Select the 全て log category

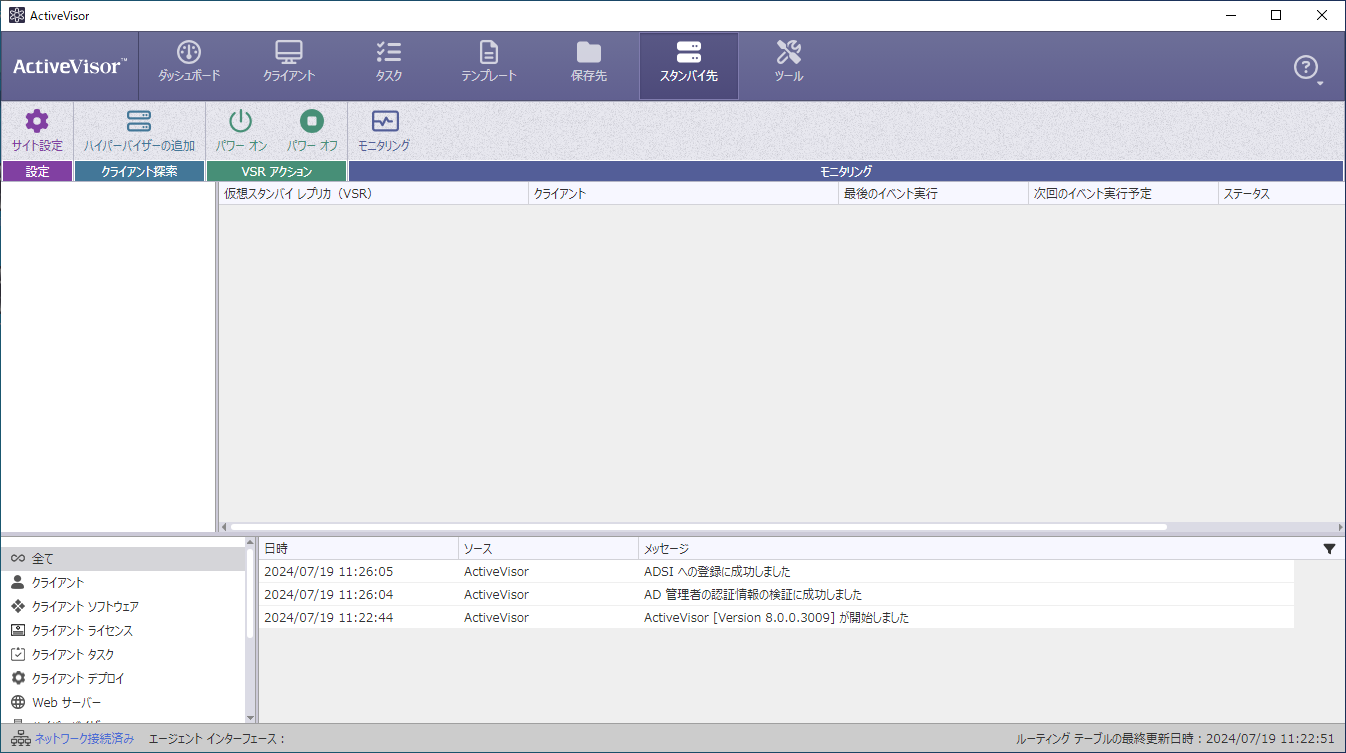(123, 559)
